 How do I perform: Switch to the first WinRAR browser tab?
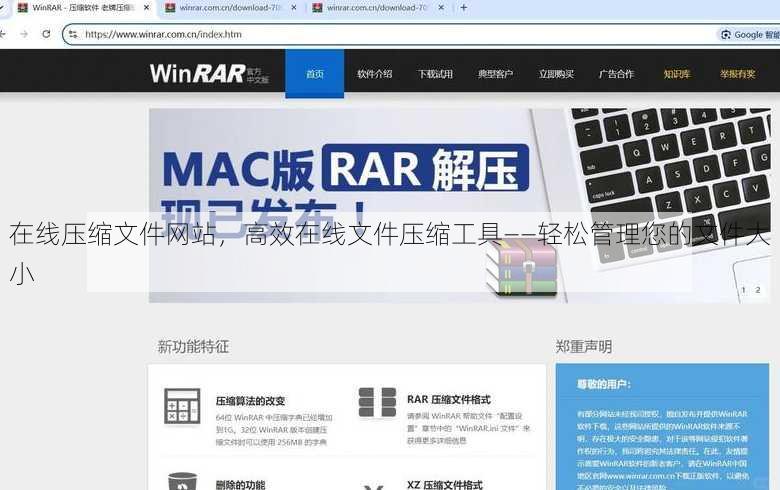[84, 8]
